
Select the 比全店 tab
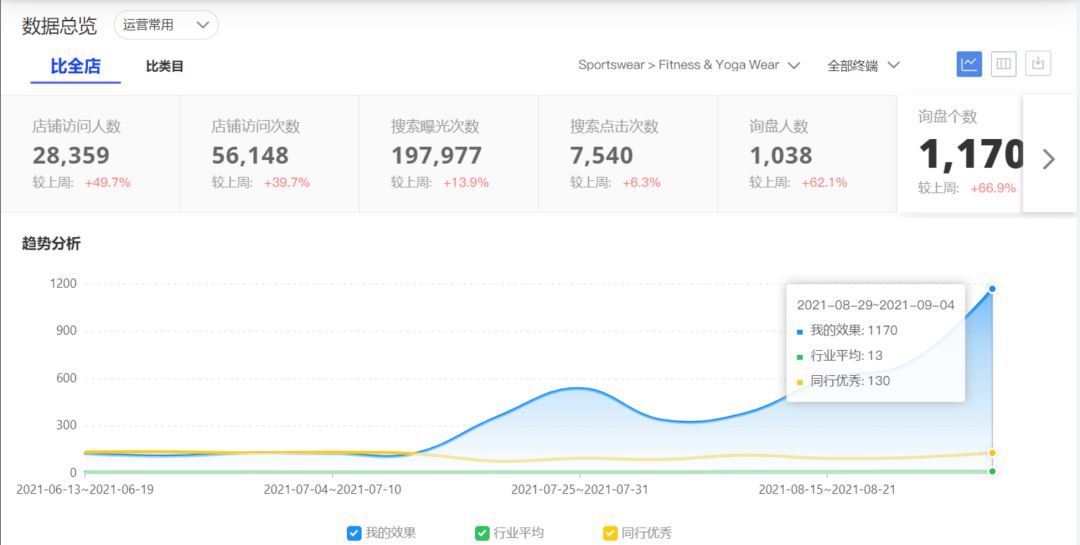(x=76, y=66)
